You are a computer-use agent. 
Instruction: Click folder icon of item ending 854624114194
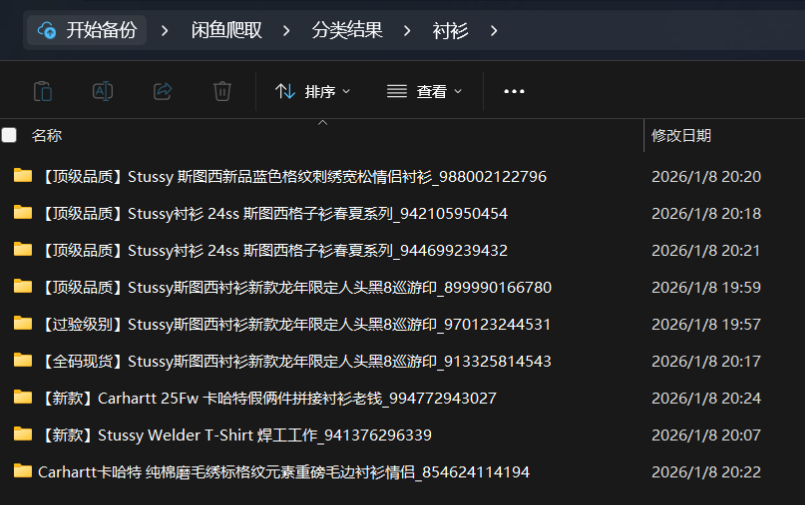(x=23, y=471)
